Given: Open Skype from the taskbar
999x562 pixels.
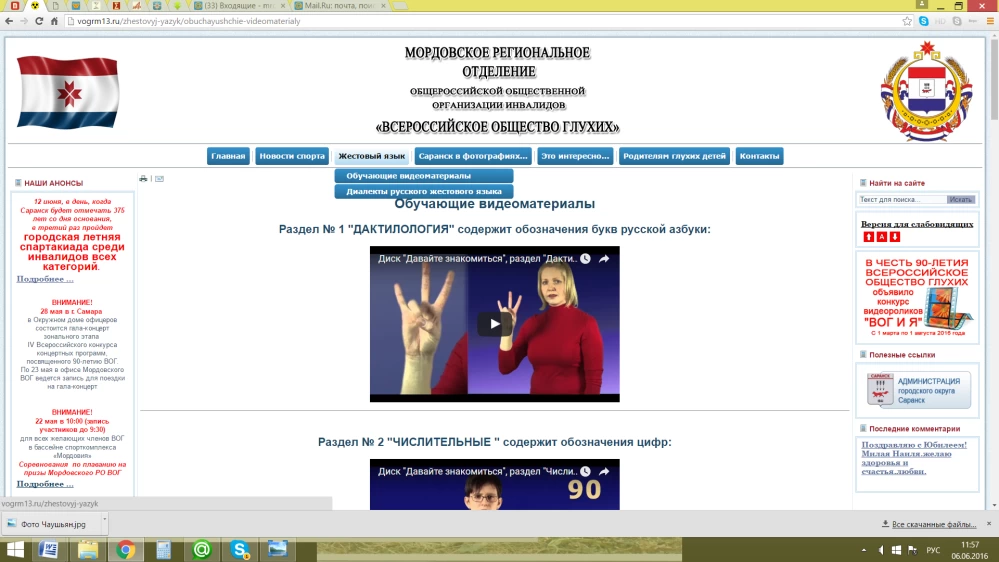Looking at the screenshot, I should coord(239,549).
